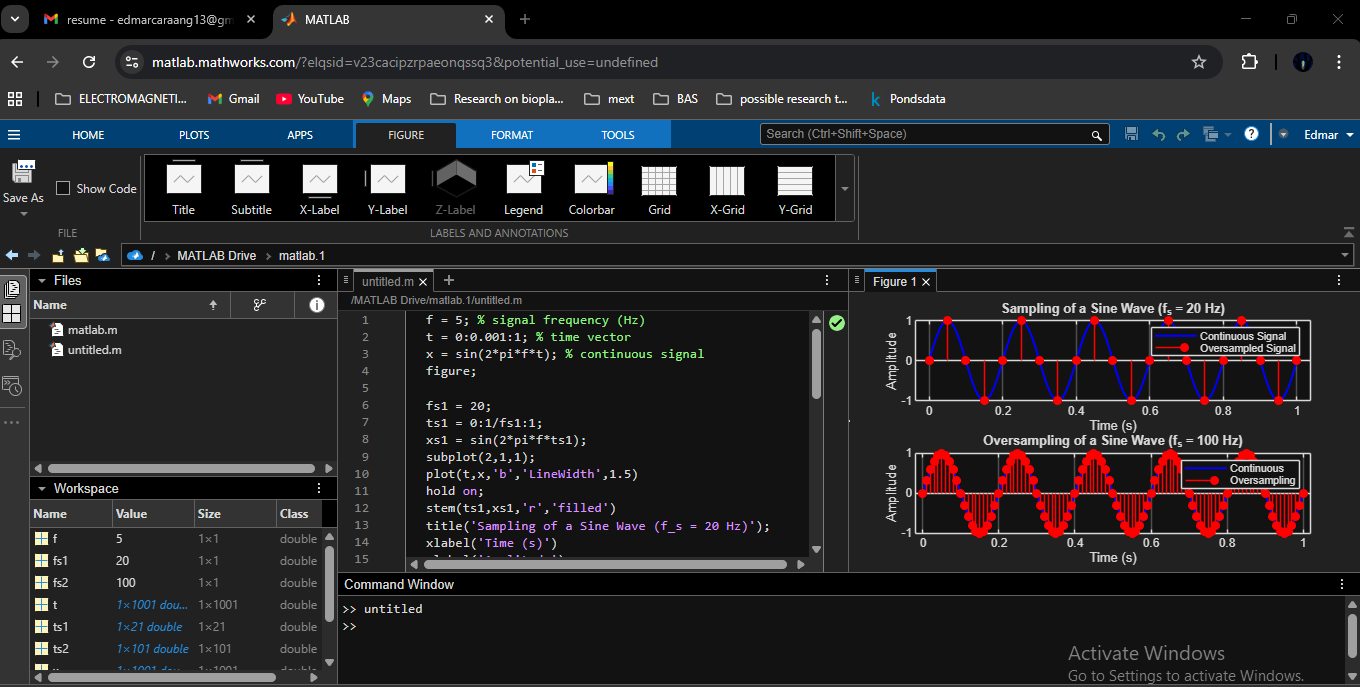Click the Y-Grid icon
This screenshot has width=1360, height=687.
795,188
